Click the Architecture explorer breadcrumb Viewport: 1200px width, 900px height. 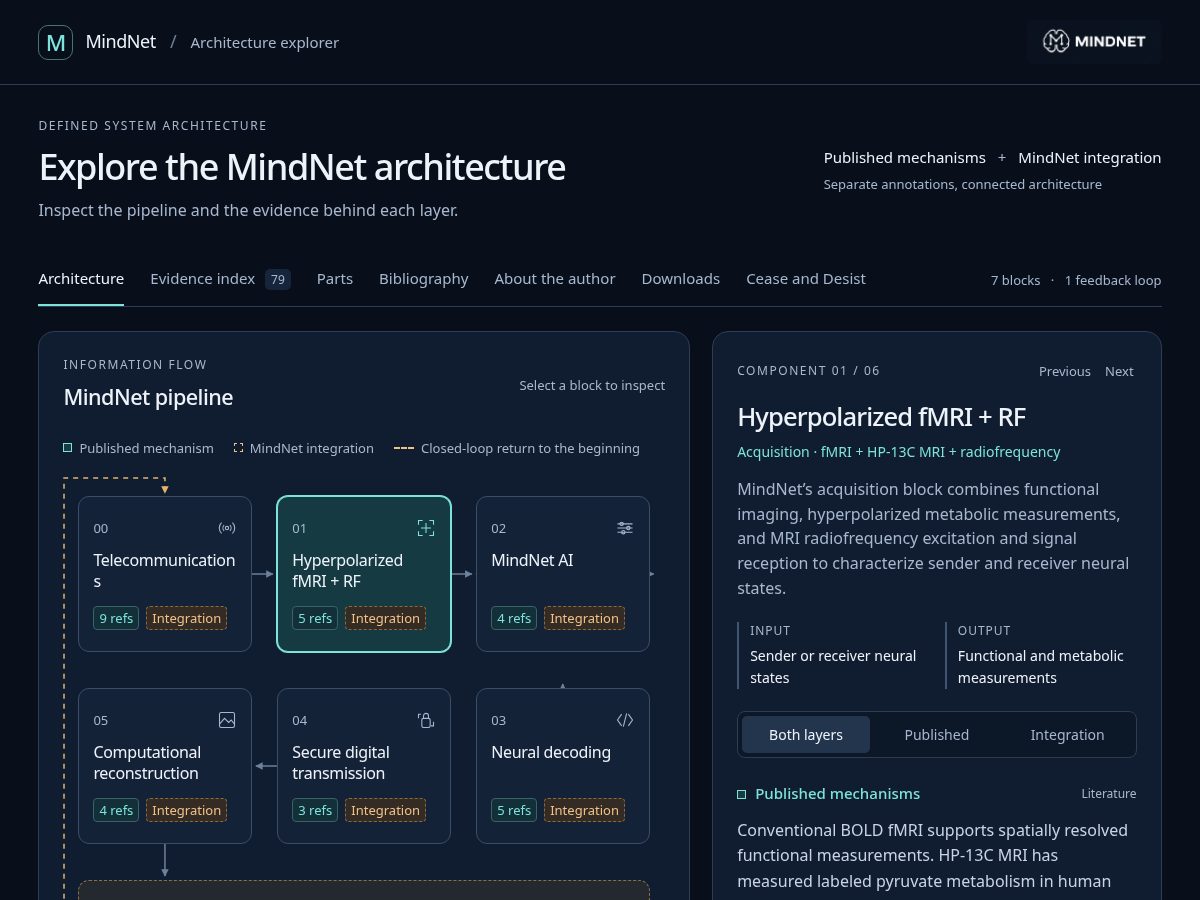265,43
